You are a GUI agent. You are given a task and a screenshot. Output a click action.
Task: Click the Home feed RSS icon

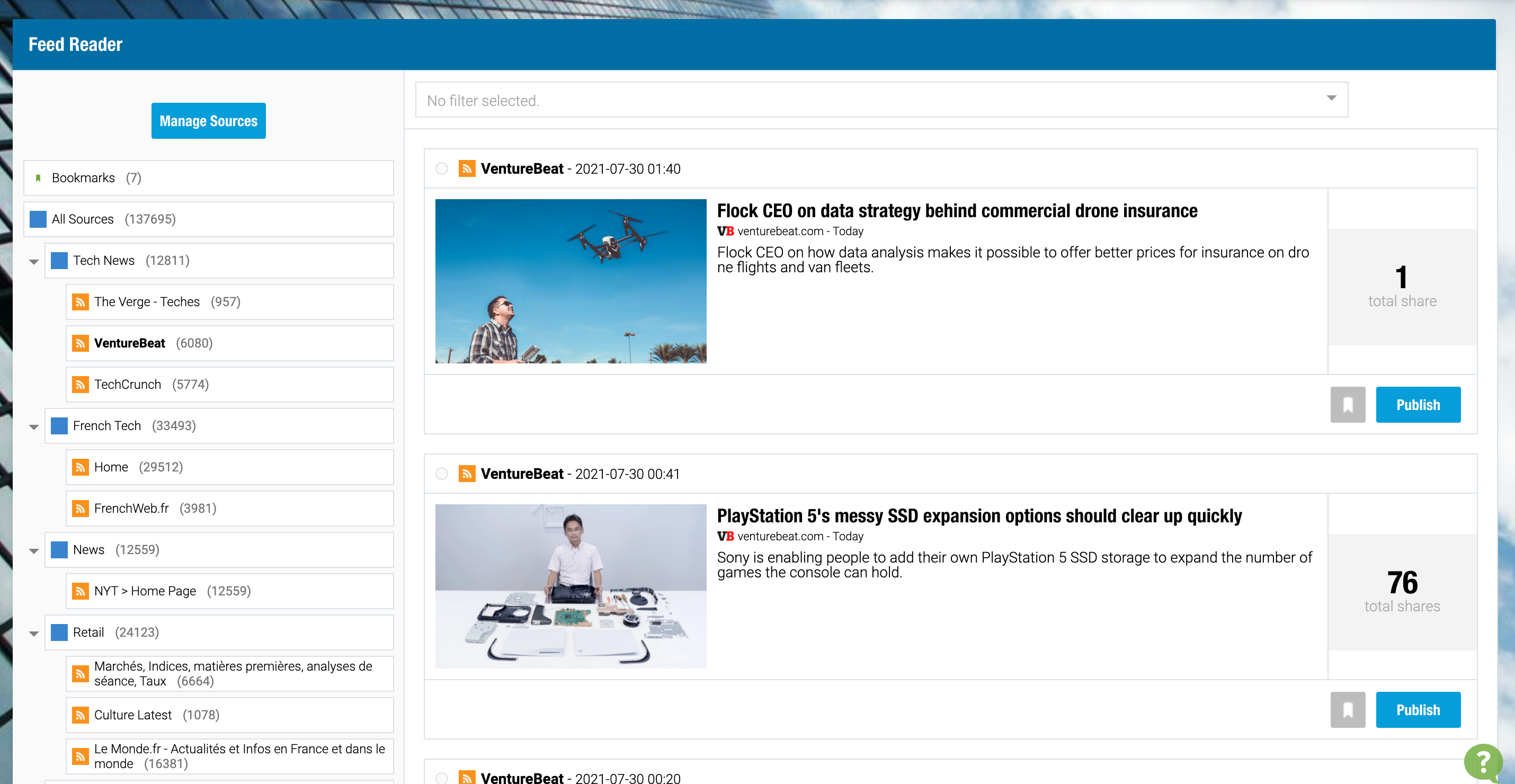click(x=81, y=468)
